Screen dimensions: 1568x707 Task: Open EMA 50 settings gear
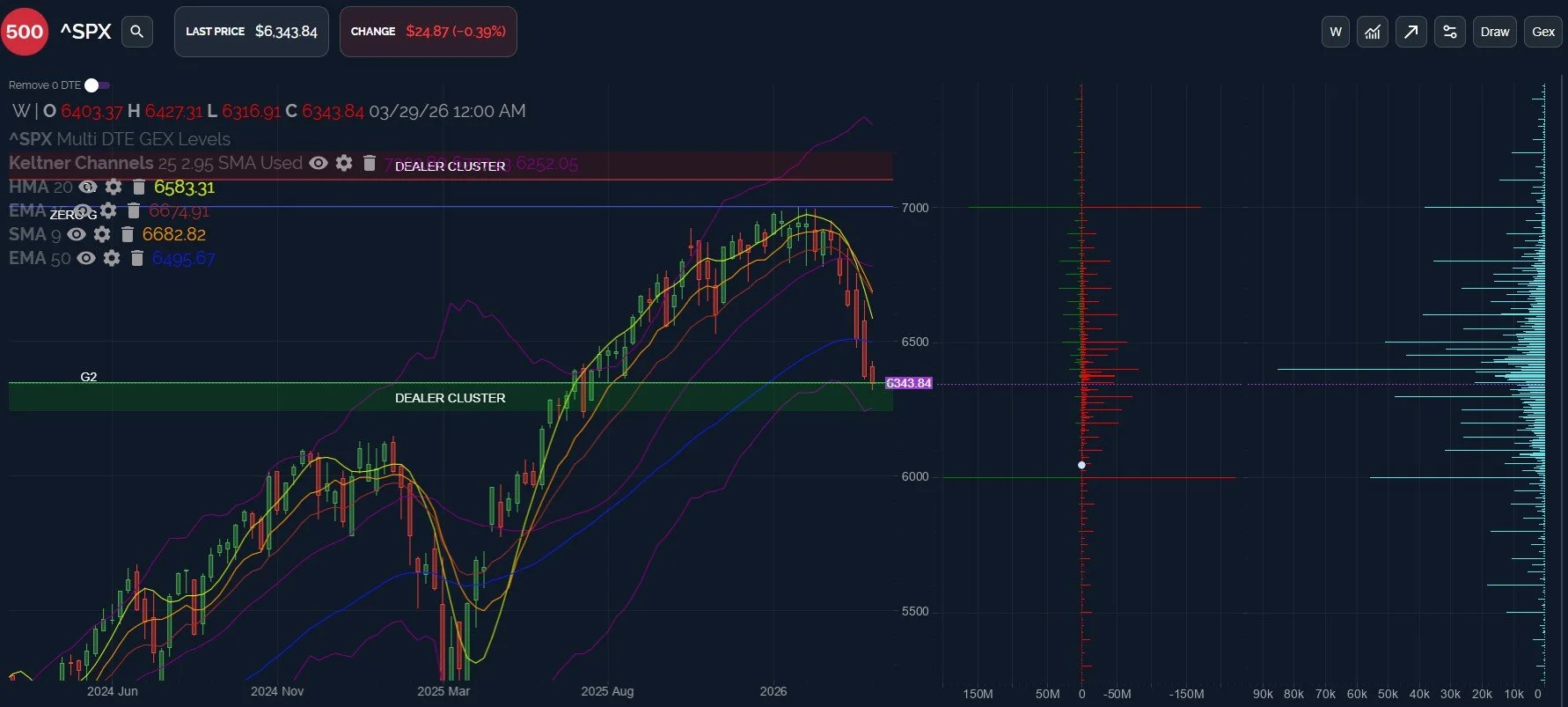[x=112, y=258]
